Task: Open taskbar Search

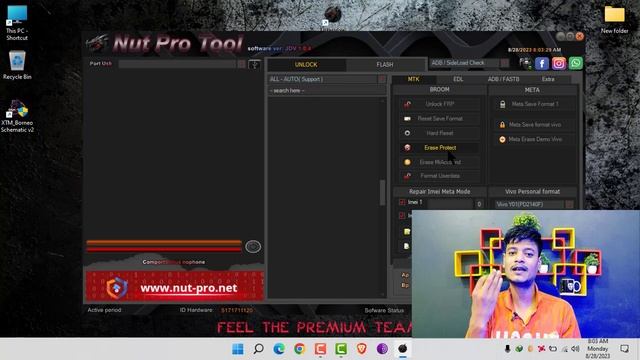Action: point(258,349)
